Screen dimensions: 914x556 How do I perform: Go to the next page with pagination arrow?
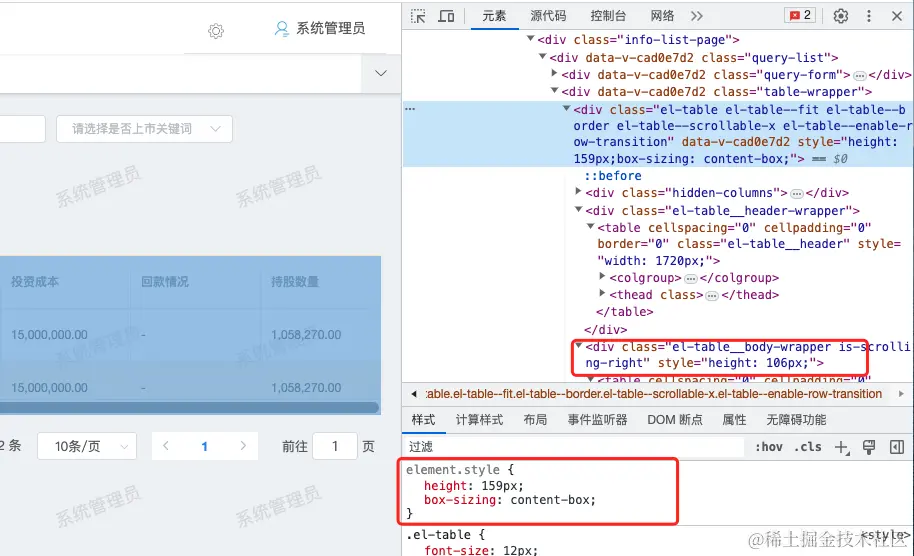(243, 446)
